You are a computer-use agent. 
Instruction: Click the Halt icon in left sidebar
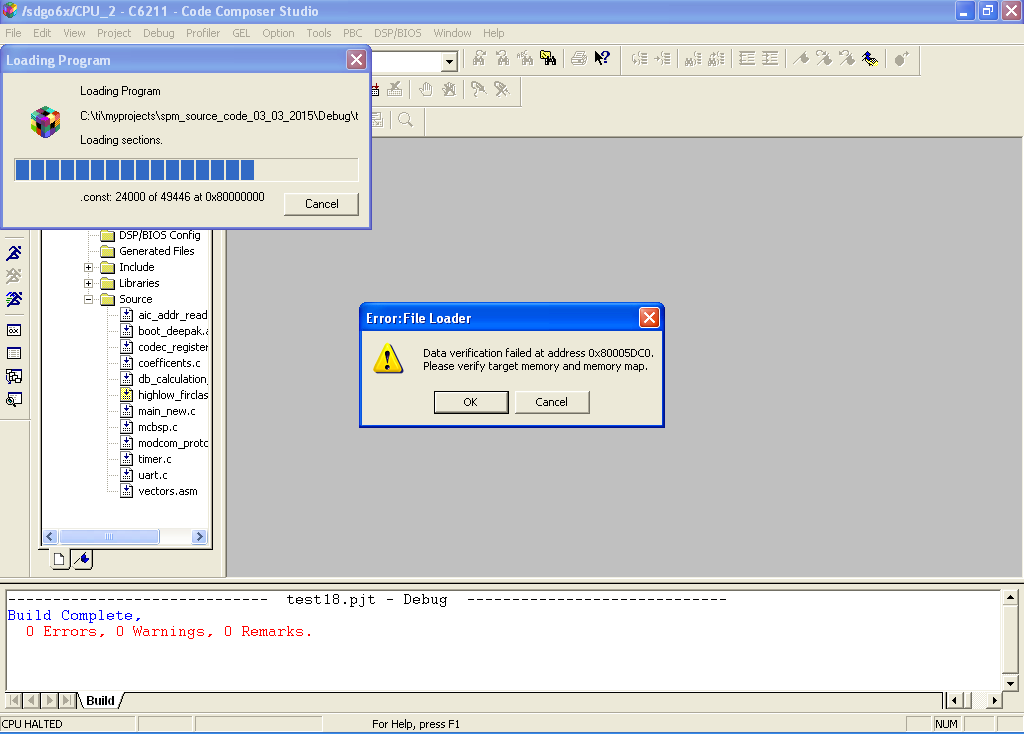14,276
